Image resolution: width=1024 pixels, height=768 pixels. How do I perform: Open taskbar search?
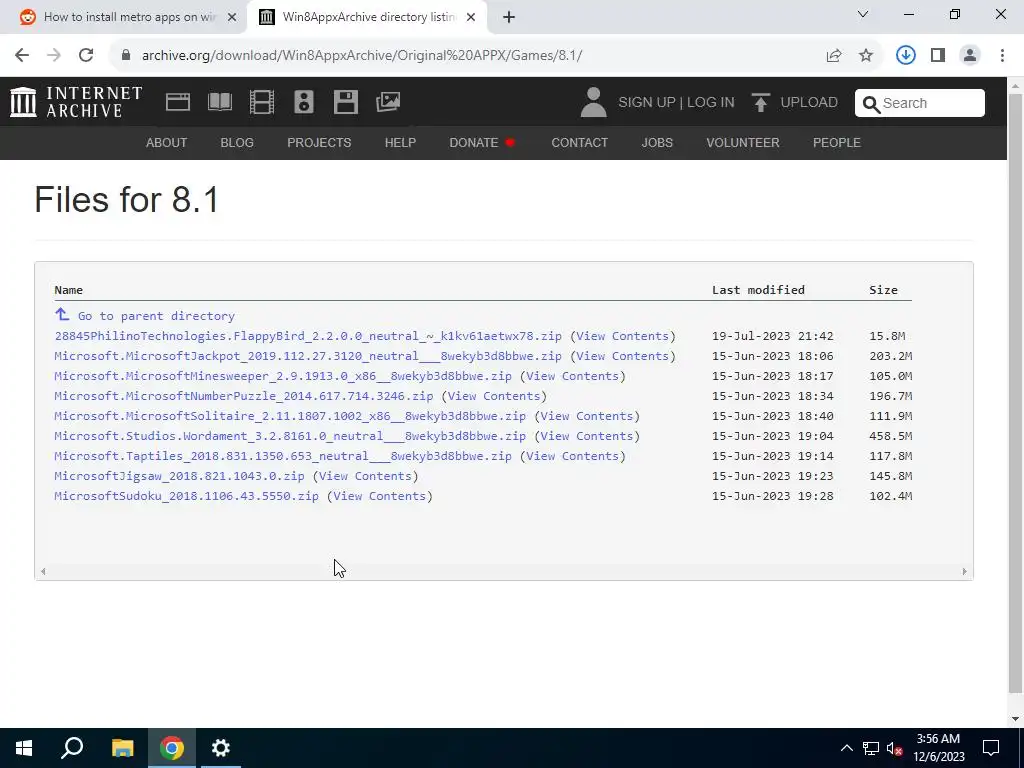(72, 748)
